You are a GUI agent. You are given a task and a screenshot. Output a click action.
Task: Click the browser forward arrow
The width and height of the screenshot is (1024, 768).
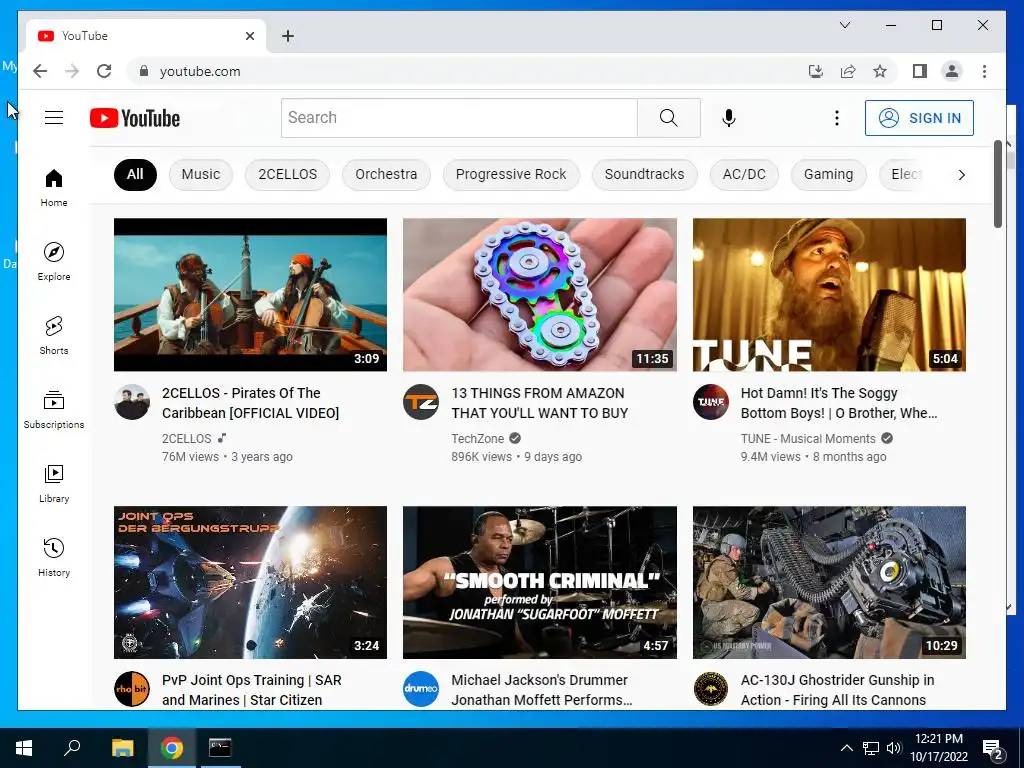pyautogui.click(x=72, y=71)
